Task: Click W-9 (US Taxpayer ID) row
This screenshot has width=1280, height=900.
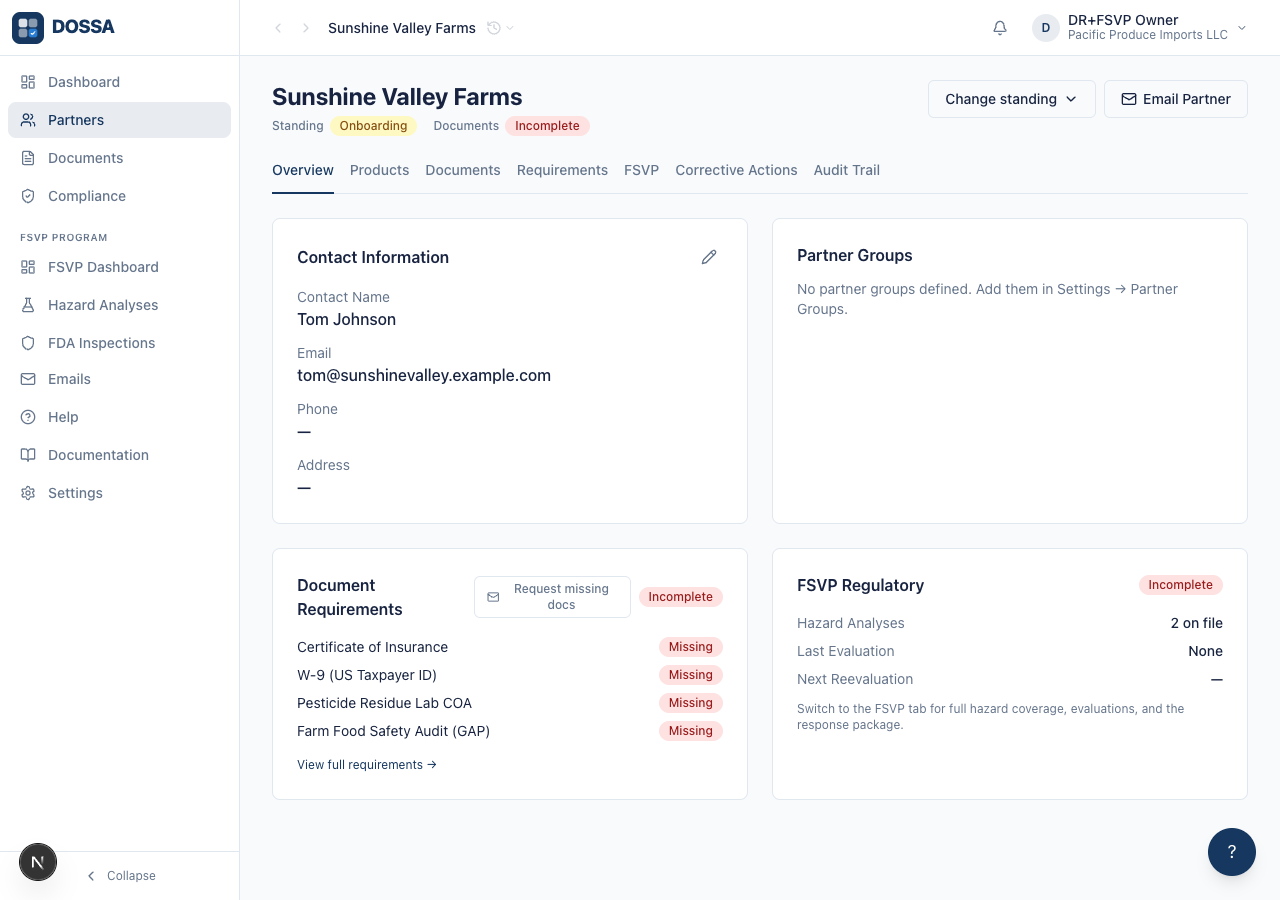Action: point(510,675)
